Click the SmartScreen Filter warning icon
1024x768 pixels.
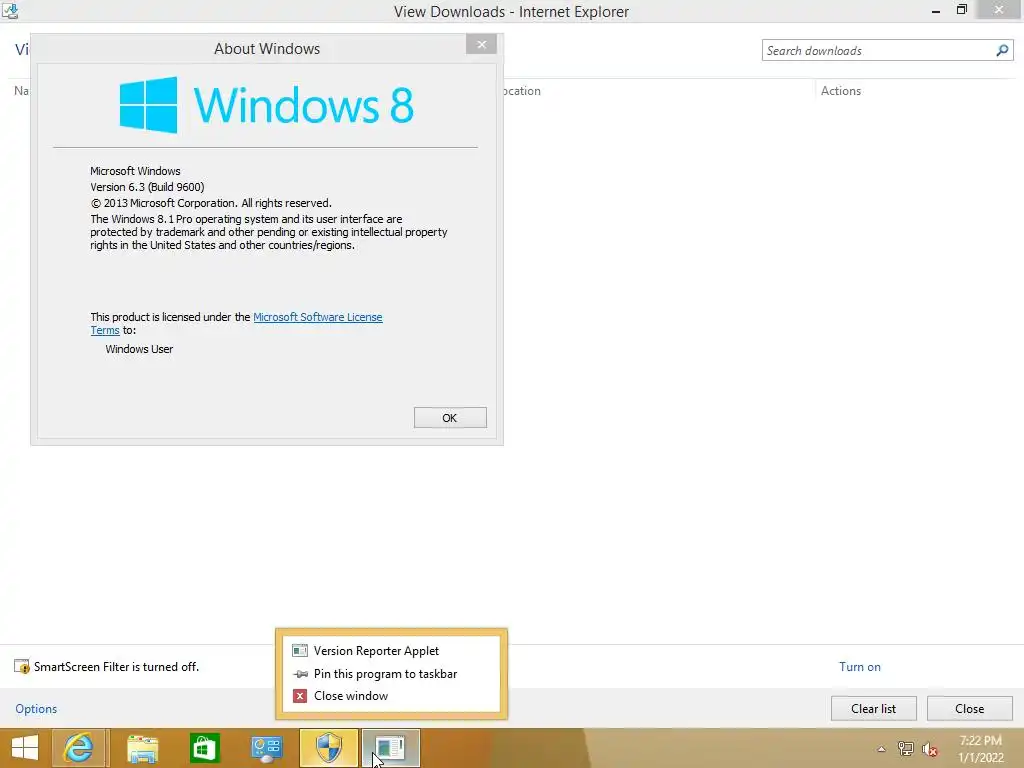pos(22,667)
